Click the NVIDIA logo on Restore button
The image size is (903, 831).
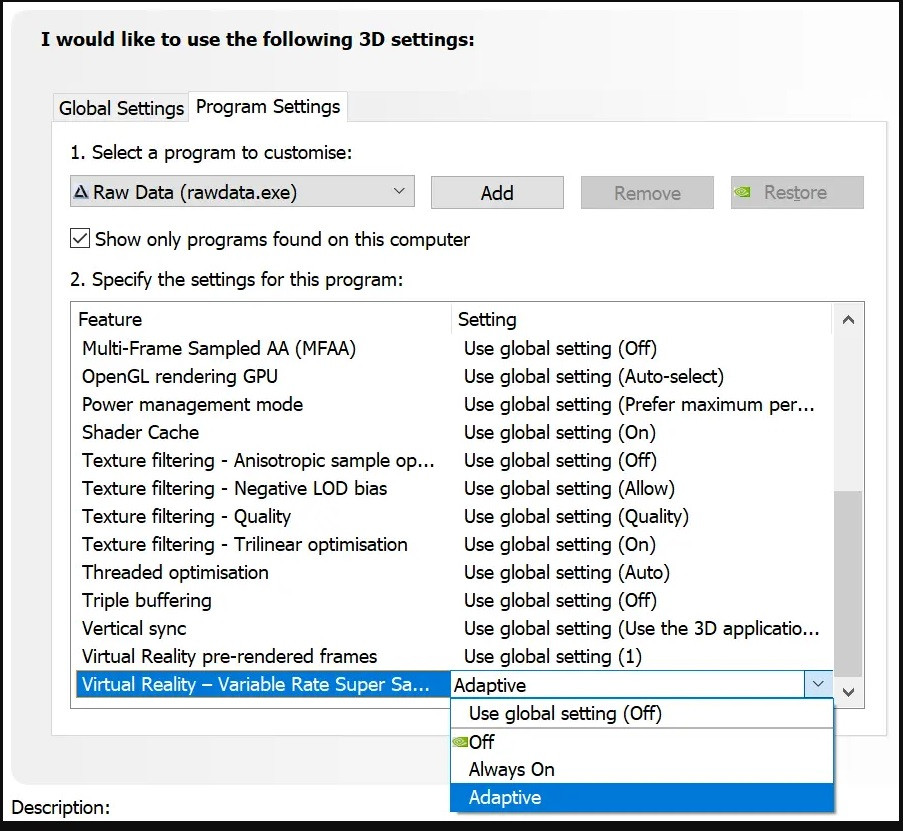tap(743, 192)
